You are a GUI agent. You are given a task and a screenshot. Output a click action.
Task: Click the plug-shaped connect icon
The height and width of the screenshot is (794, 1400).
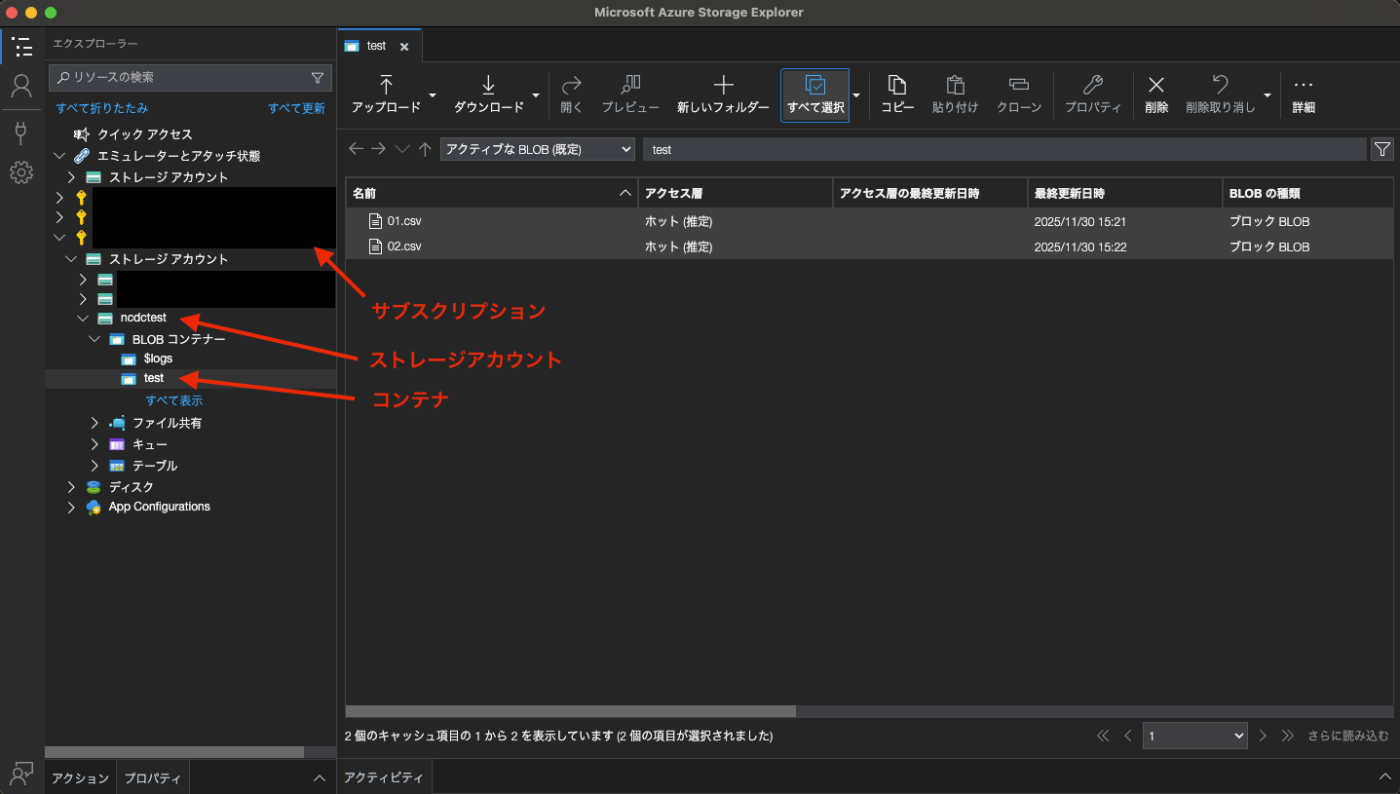click(x=21, y=132)
